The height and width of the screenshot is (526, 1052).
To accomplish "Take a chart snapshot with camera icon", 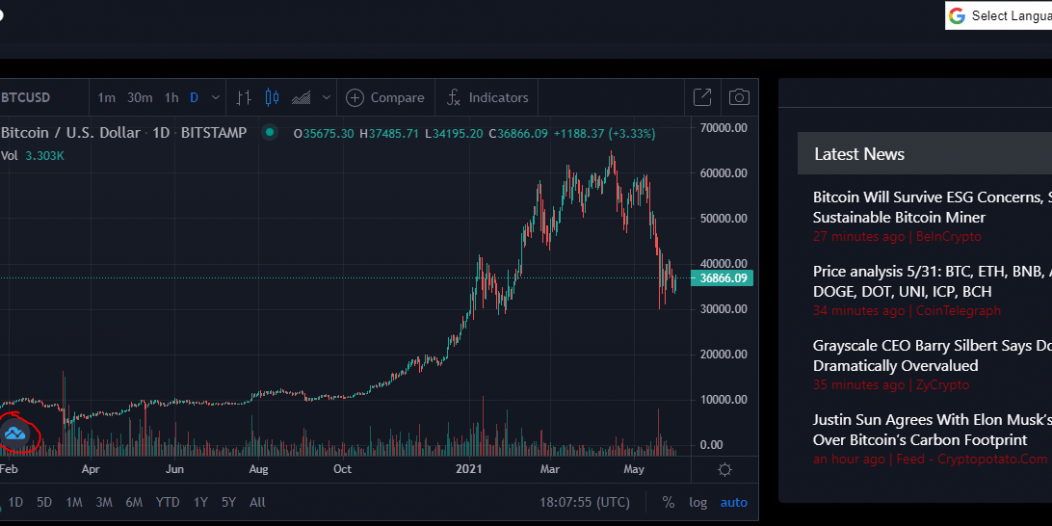I will tap(739, 97).
